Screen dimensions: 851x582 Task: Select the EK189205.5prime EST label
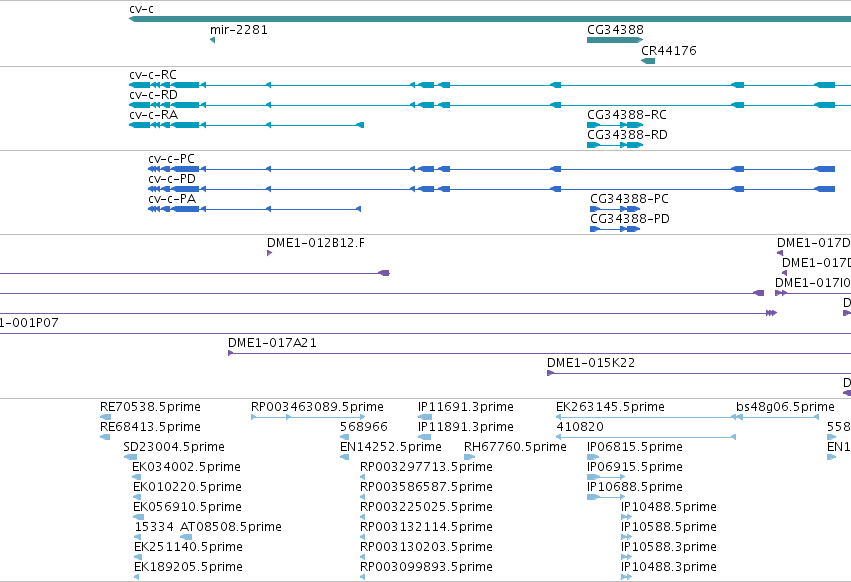188,567
